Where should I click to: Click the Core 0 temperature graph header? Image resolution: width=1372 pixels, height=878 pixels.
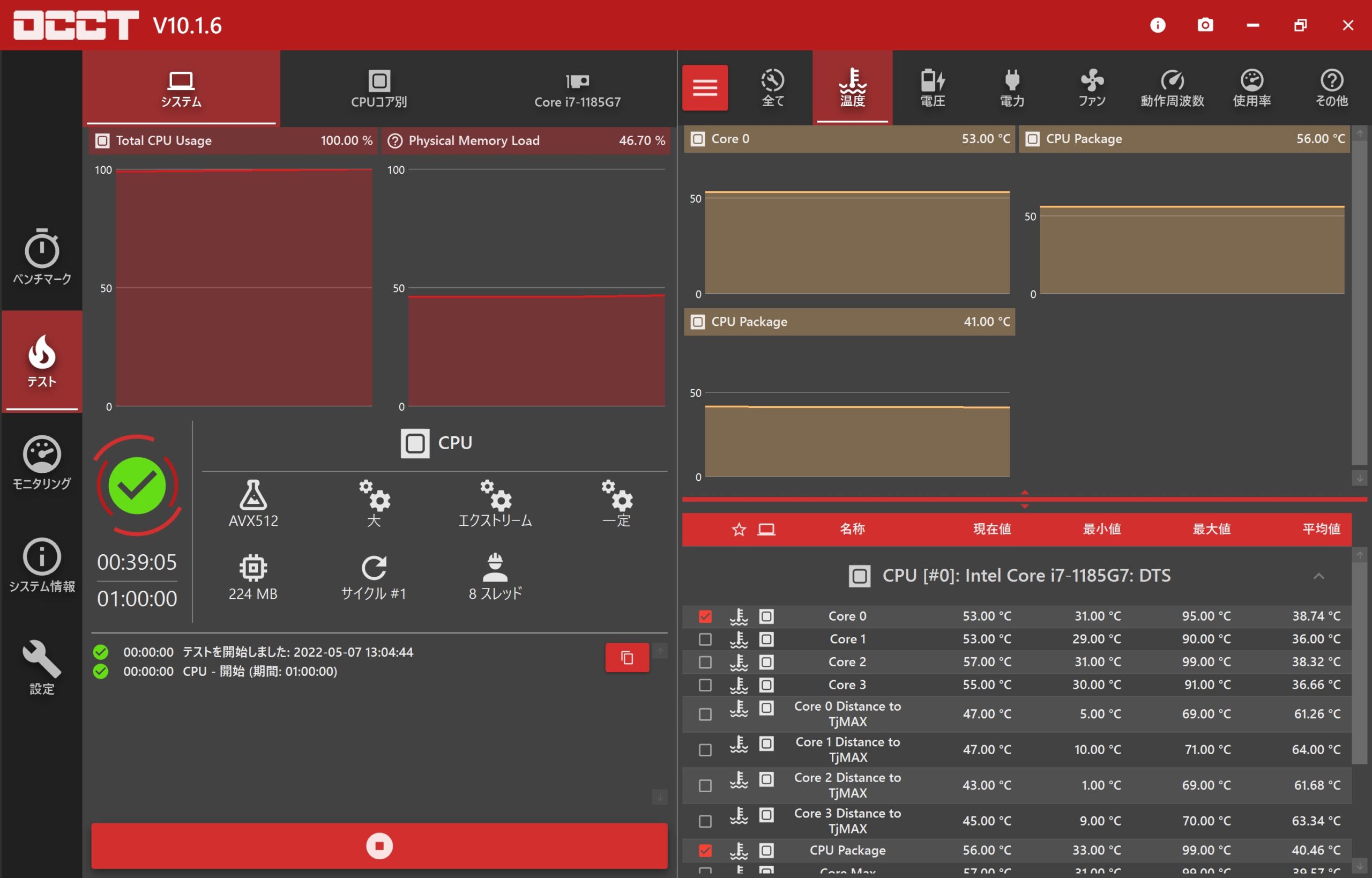(849, 139)
